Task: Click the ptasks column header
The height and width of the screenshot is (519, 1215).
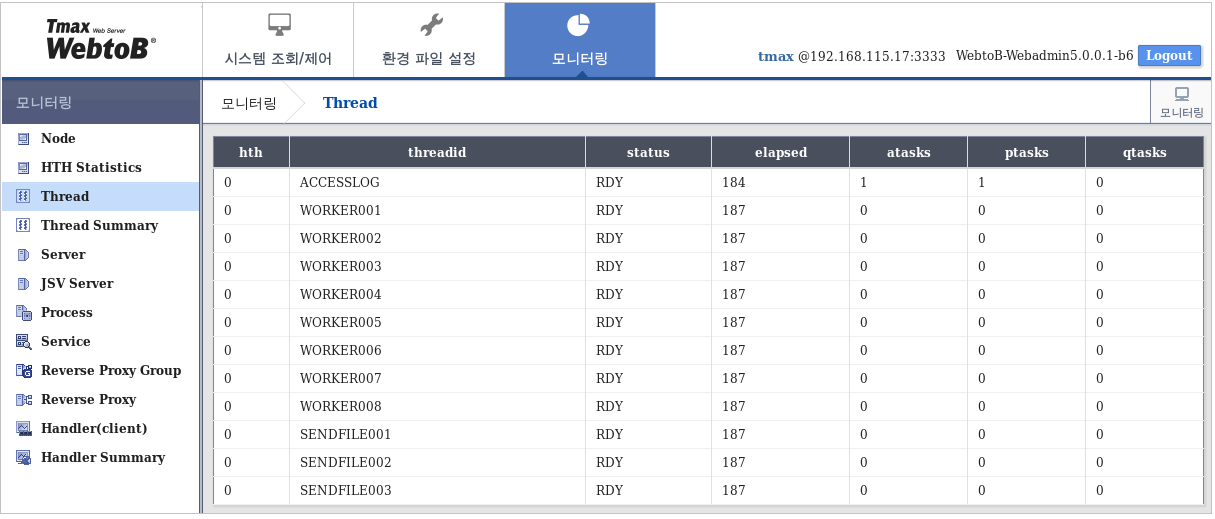Action: 1026,153
